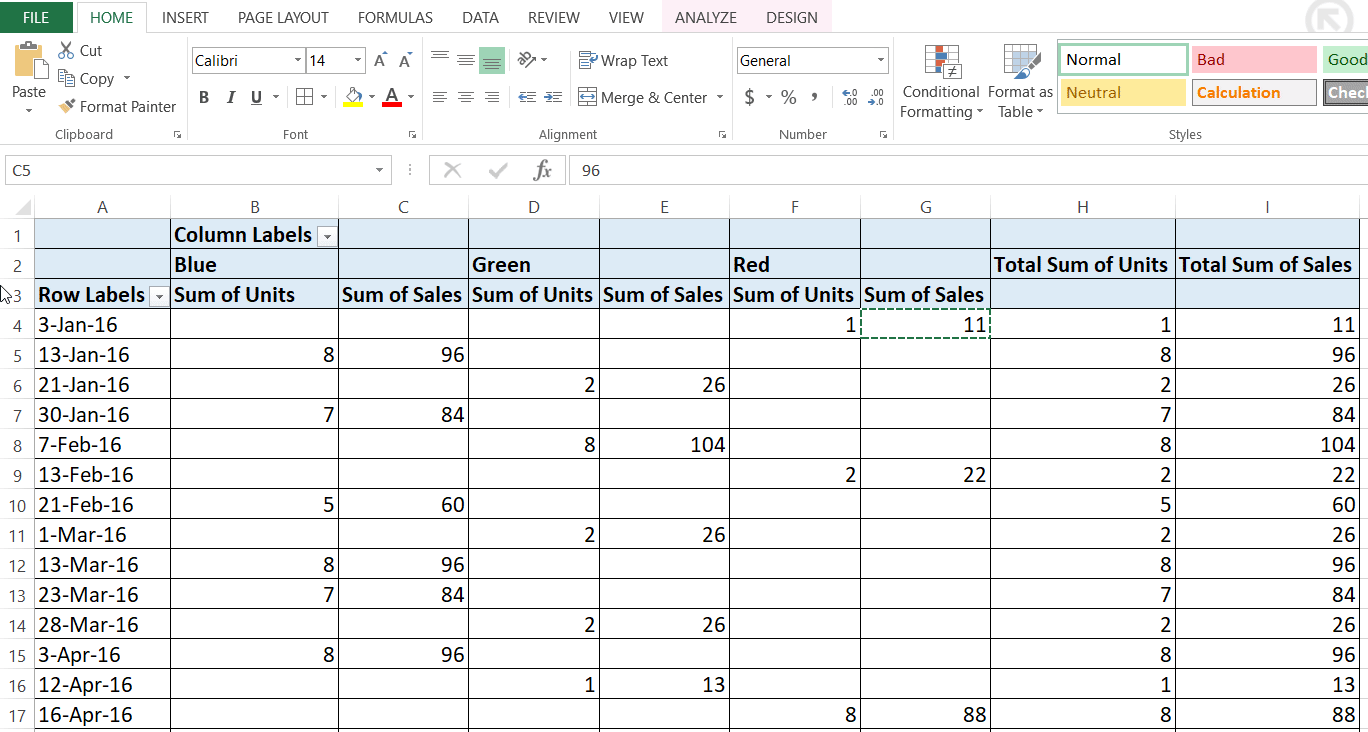This screenshot has width=1368, height=732.
Task: Toggle Wrap Text
Action: point(623,60)
